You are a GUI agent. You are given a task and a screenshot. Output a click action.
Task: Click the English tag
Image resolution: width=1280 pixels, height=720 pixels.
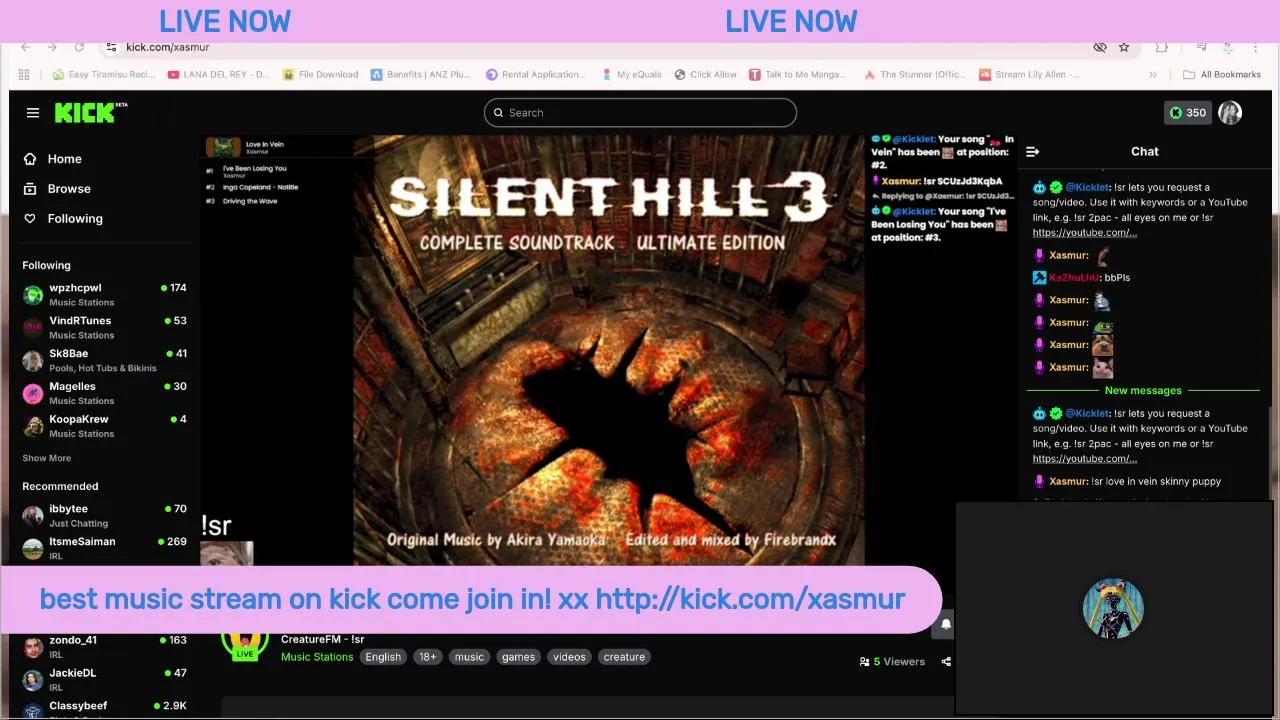point(383,657)
